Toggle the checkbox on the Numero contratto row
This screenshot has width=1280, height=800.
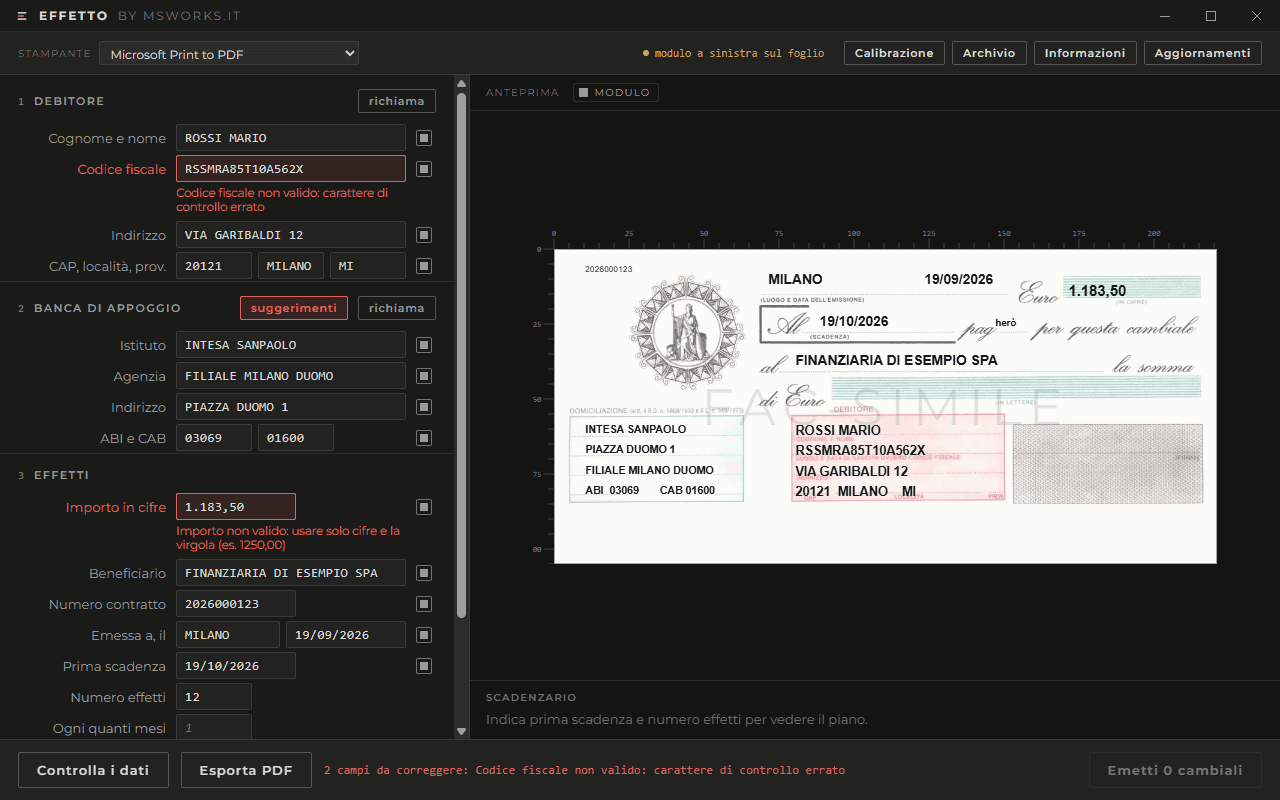pyautogui.click(x=424, y=604)
